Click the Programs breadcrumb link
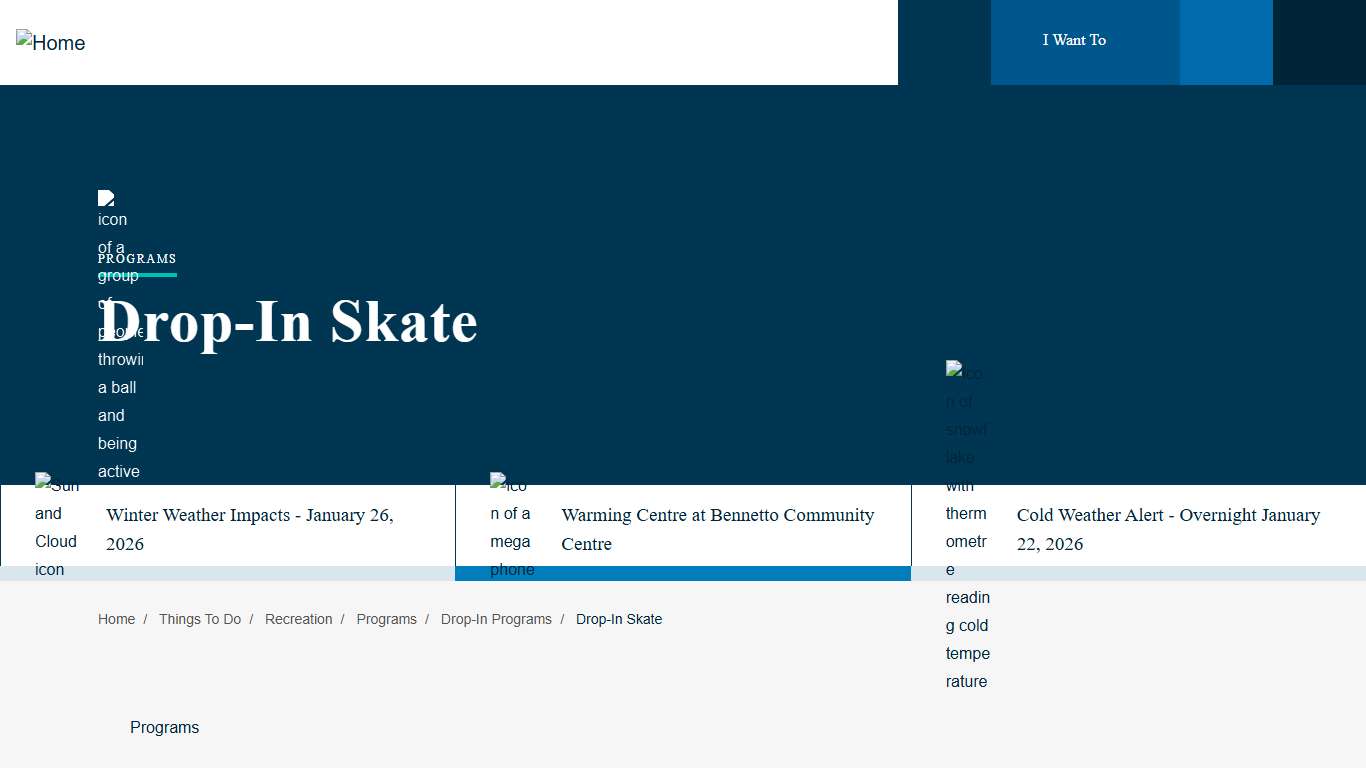The width and height of the screenshot is (1366, 768). (386, 619)
